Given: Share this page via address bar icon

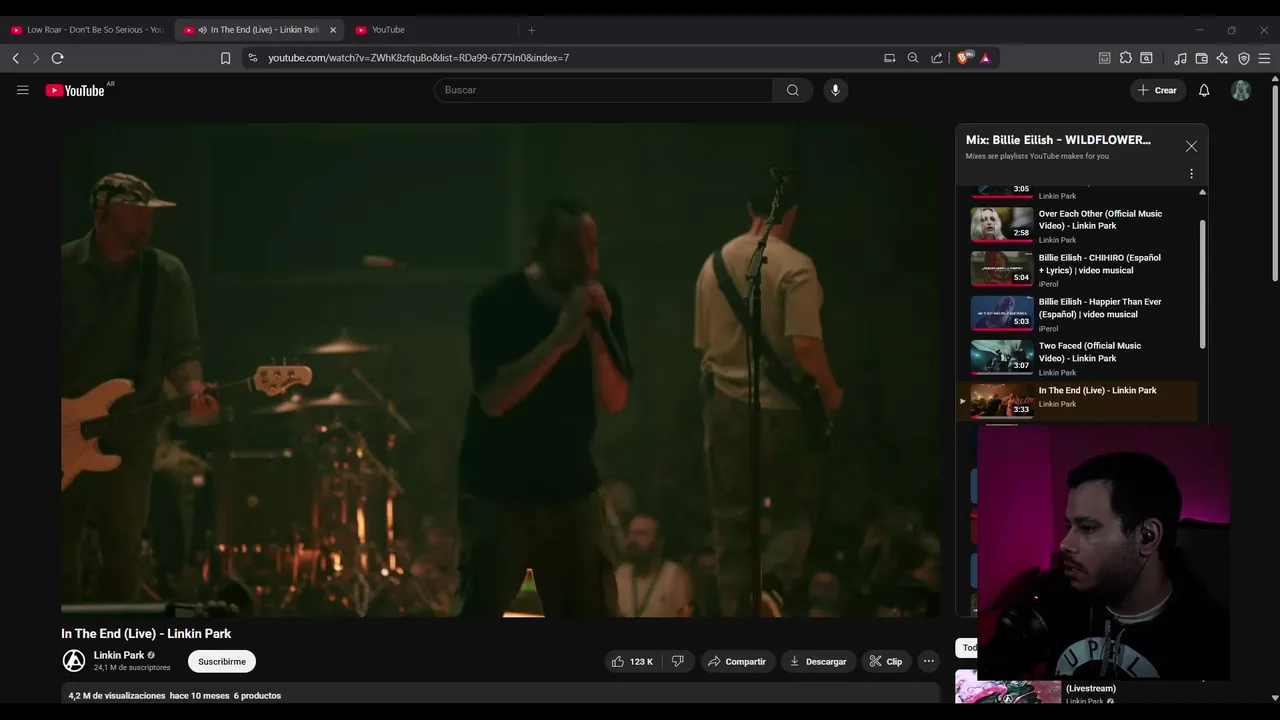Looking at the screenshot, I should (x=937, y=58).
